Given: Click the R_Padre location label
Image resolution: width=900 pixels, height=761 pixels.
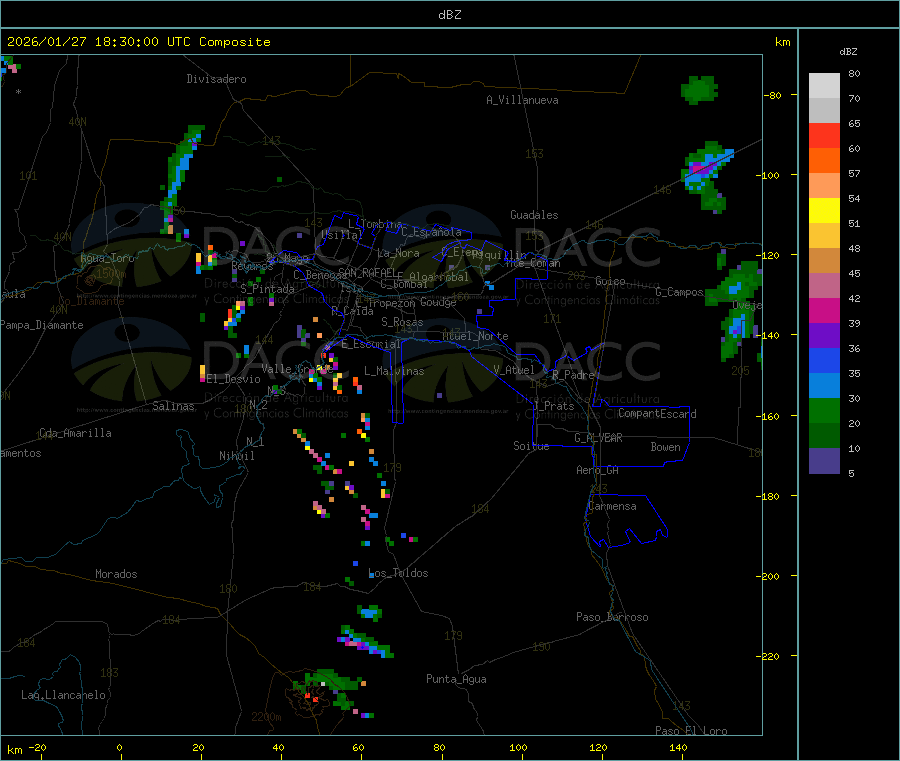Looking at the screenshot, I should [x=573, y=375].
